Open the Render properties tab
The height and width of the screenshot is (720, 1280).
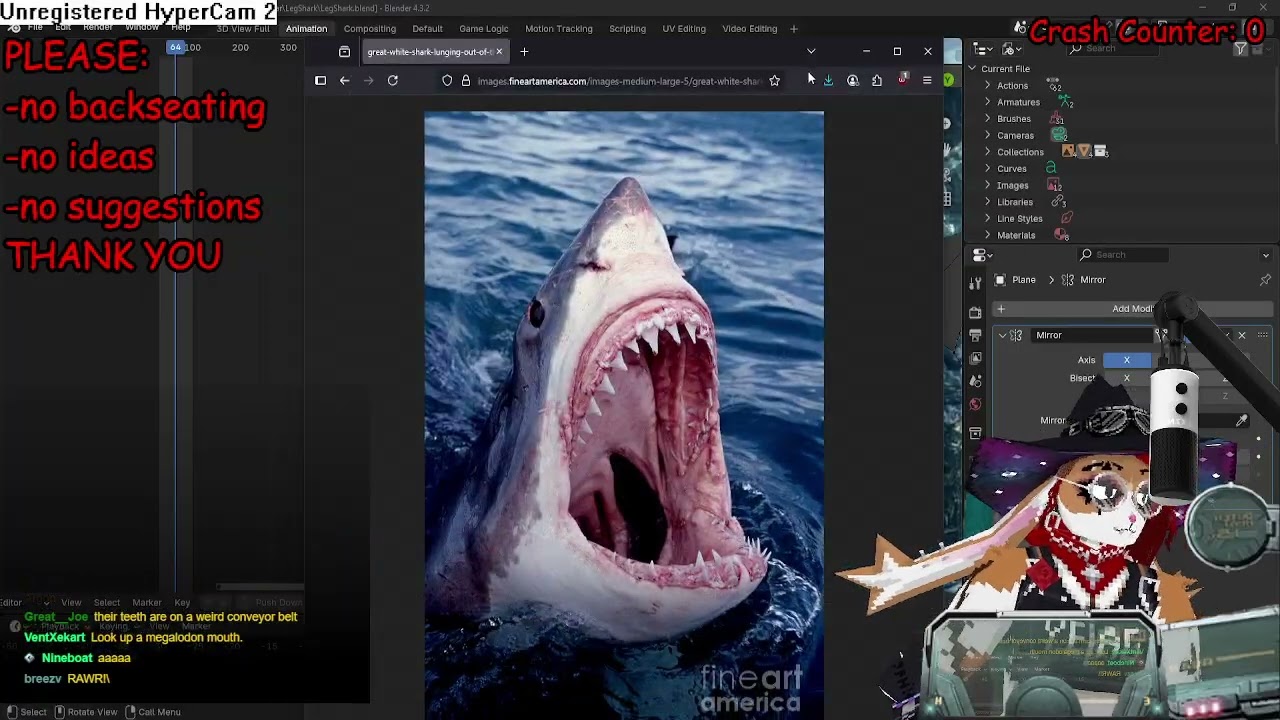(x=976, y=312)
